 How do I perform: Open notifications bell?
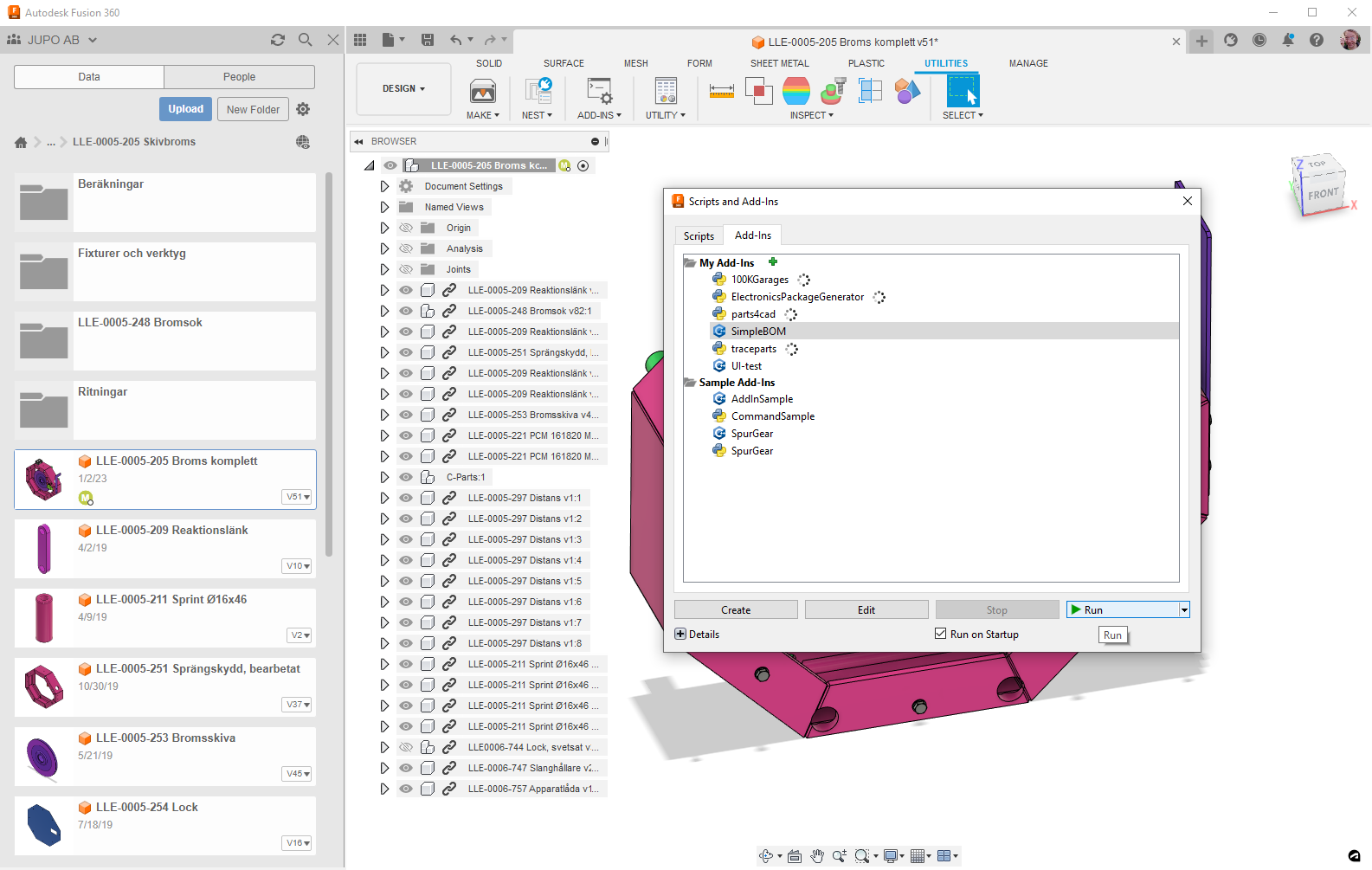coord(1288,40)
